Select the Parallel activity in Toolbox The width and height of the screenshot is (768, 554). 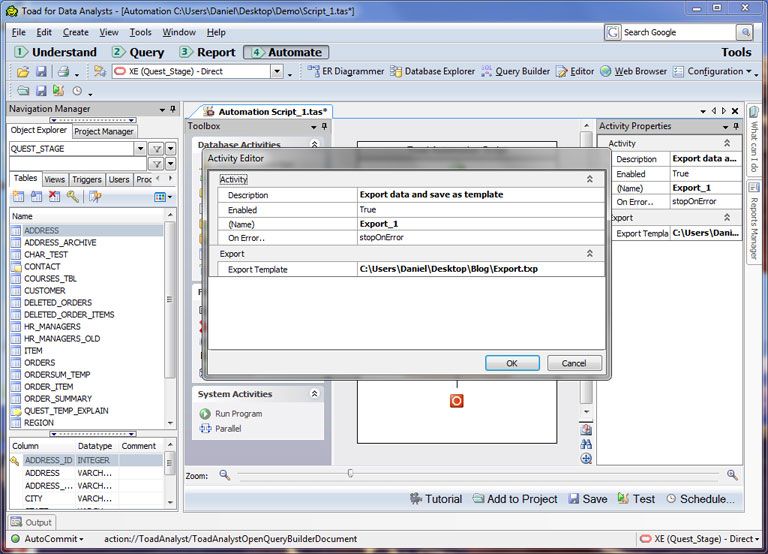pos(220,429)
